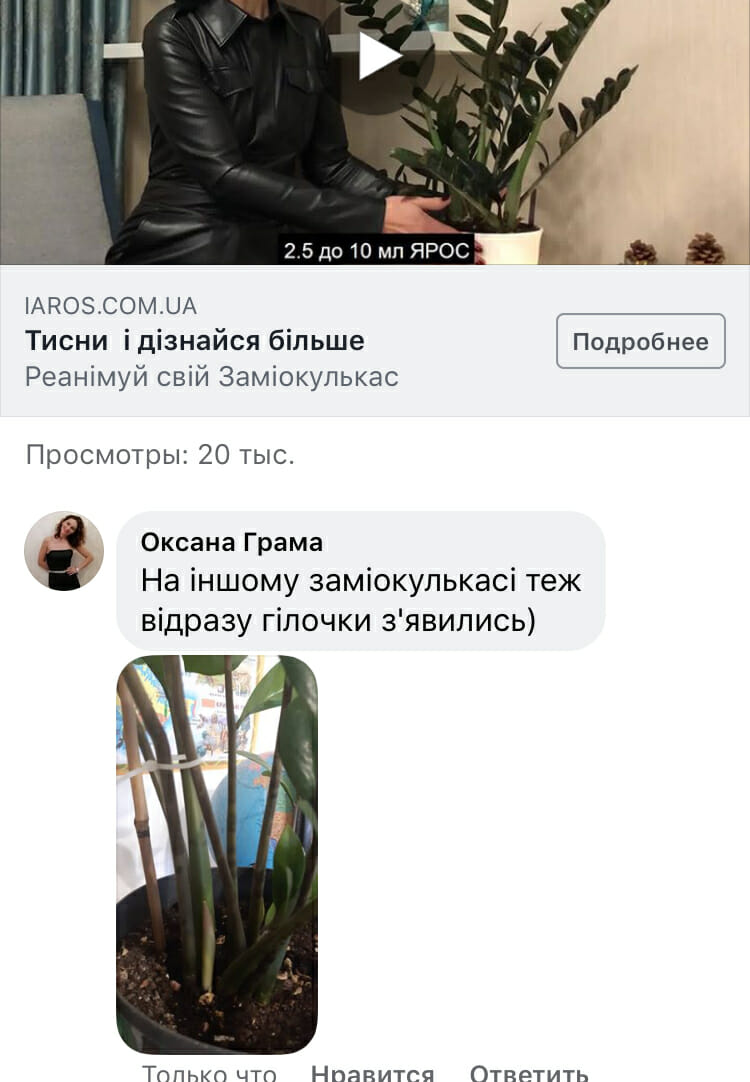Screen dimensions: 750x1082
Task: Click the commenter name 'Оксана Грама'
Action: 232,542
